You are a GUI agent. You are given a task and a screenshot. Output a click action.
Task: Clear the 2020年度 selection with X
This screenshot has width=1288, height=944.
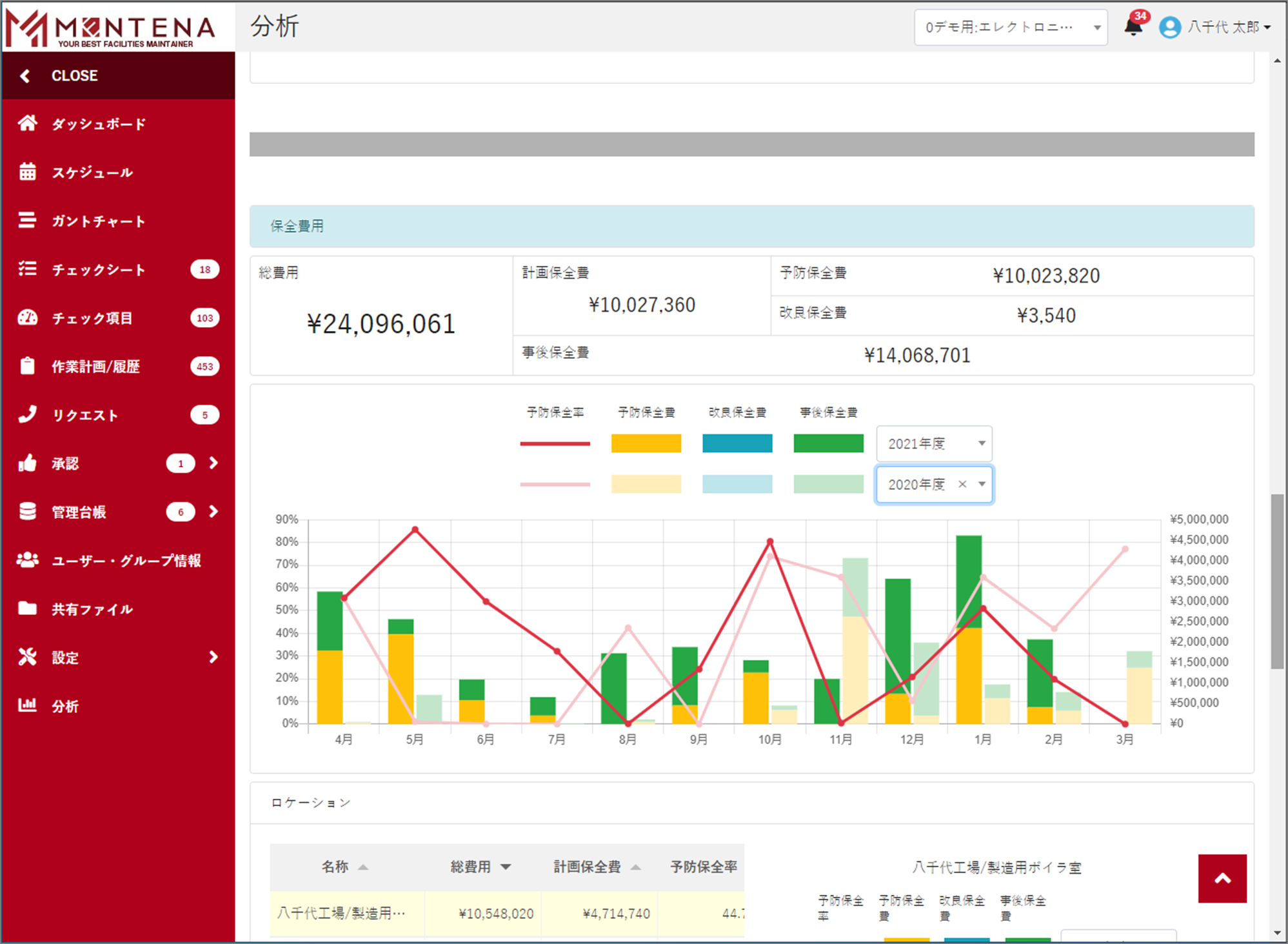point(962,484)
